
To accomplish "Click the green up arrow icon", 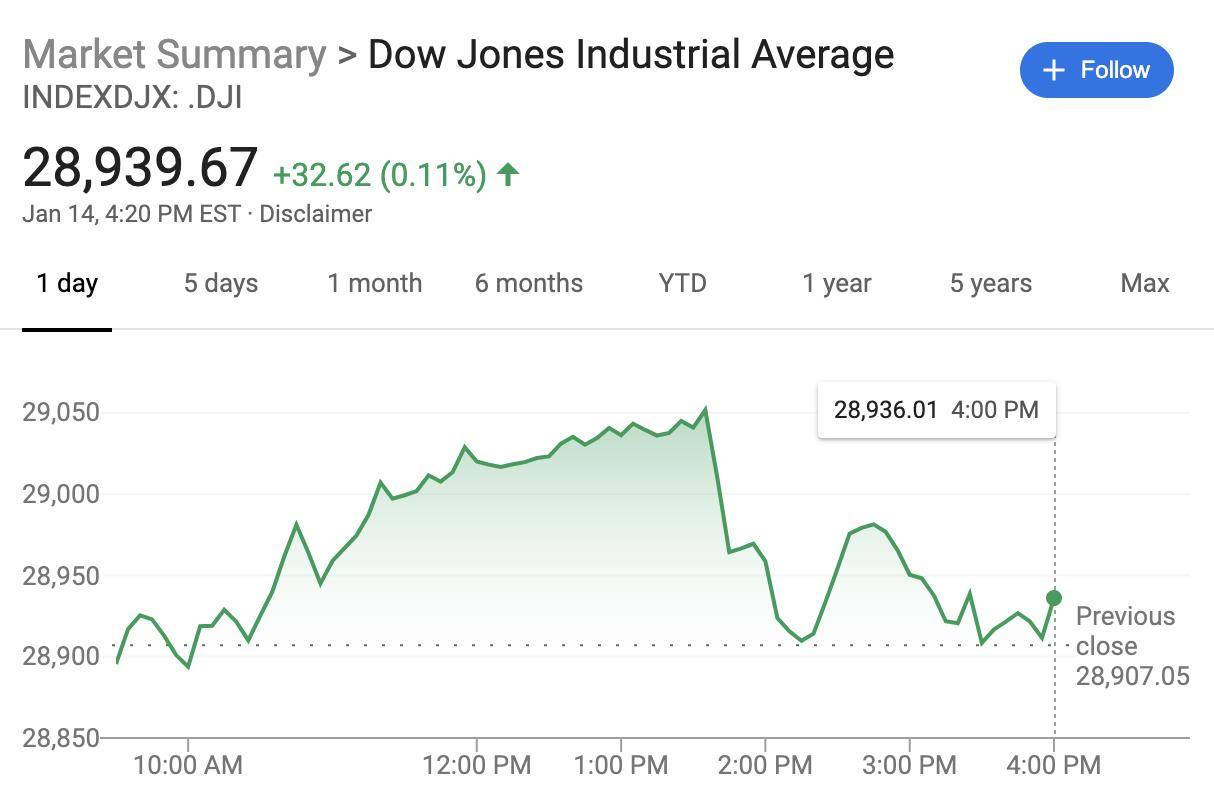I will [x=508, y=175].
